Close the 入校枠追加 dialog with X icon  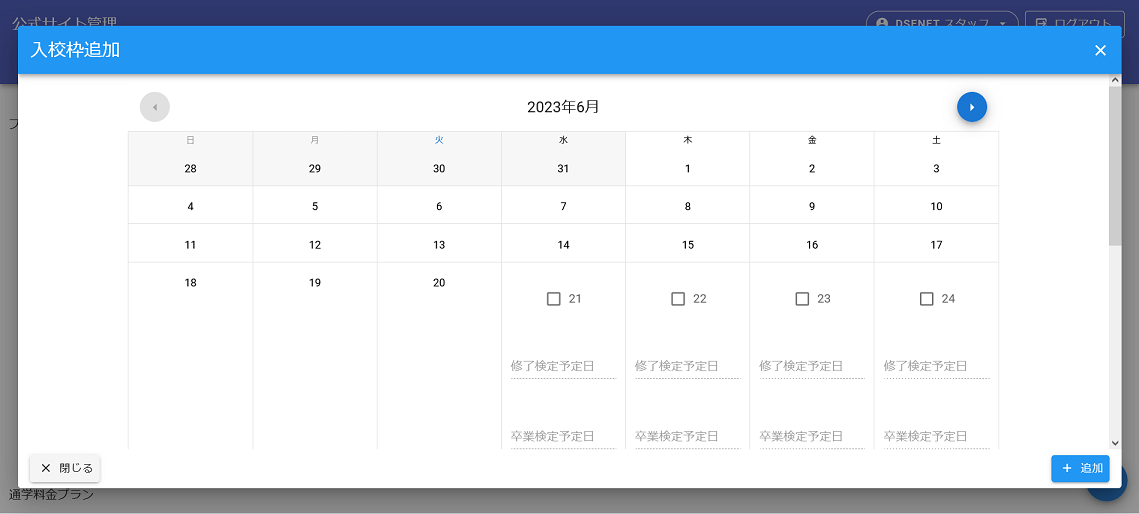coord(1100,50)
